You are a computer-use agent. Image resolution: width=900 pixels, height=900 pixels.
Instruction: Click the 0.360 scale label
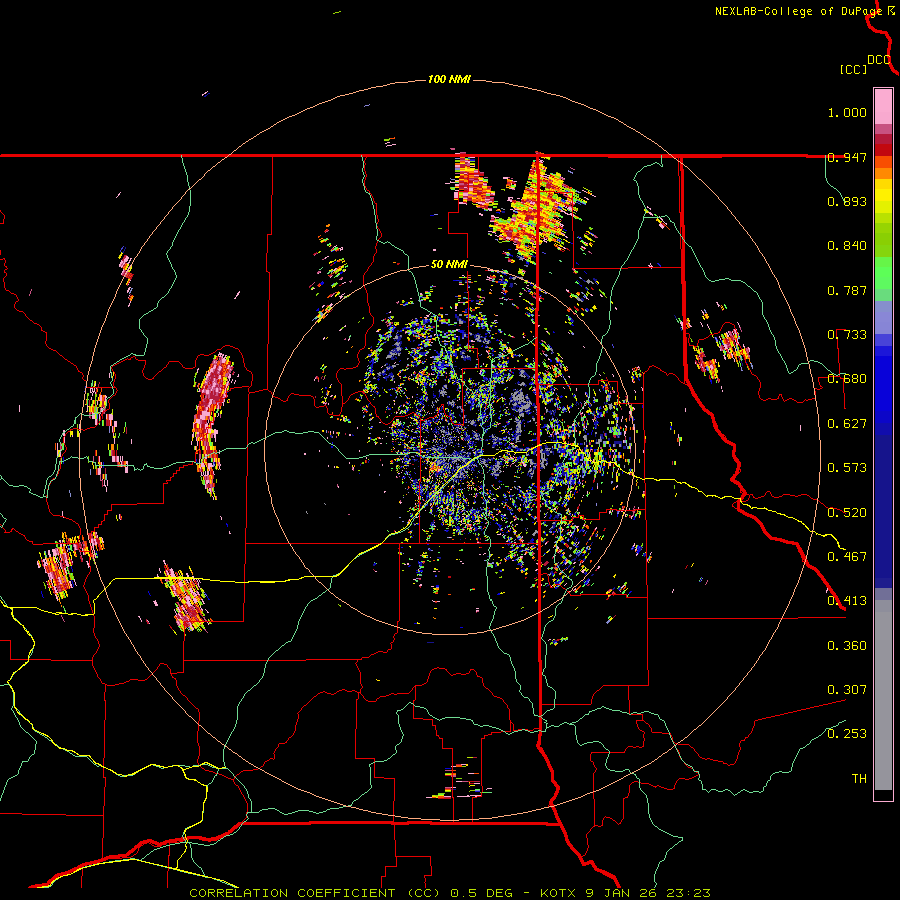847,646
